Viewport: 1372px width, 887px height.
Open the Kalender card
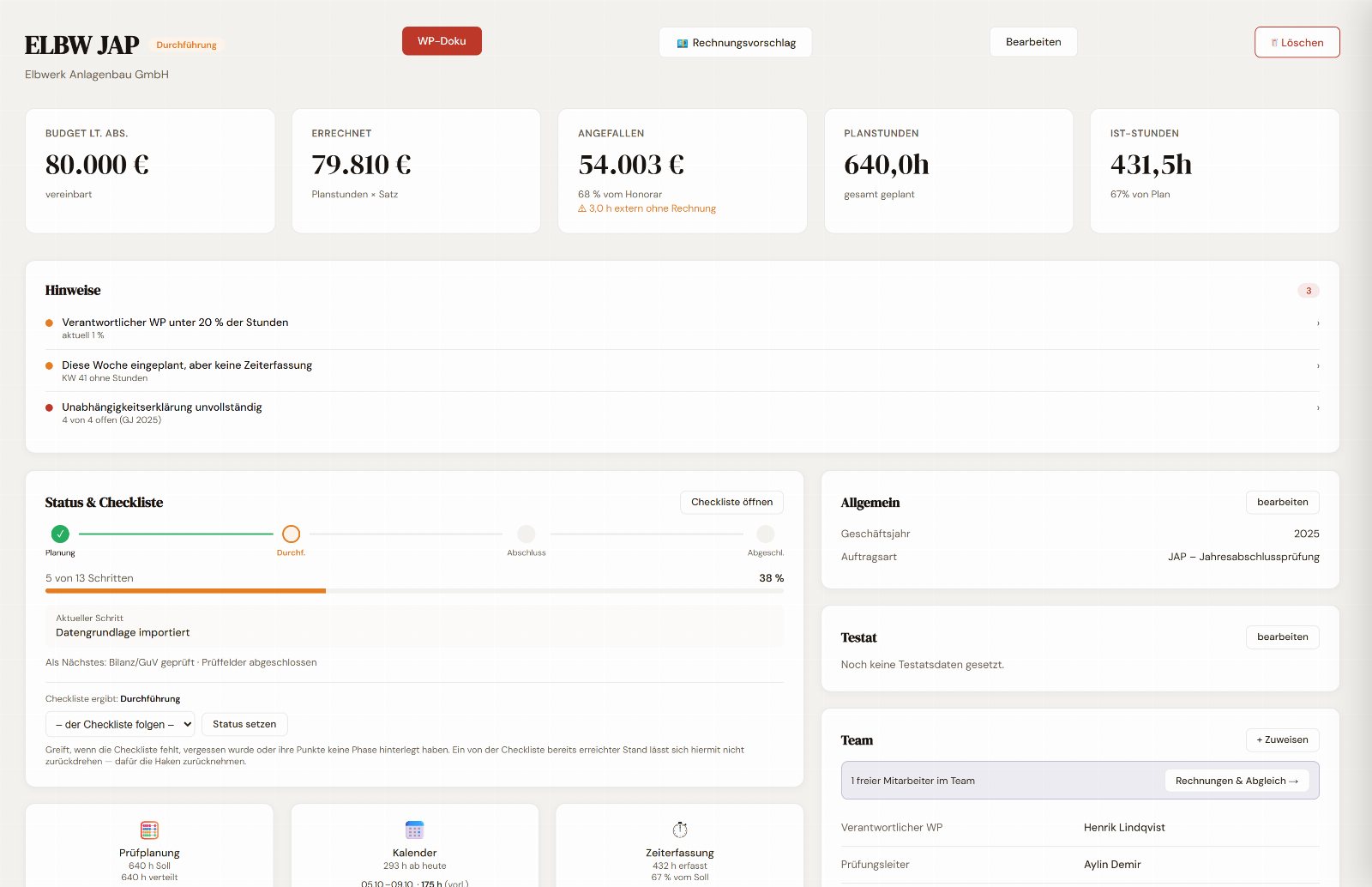[x=414, y=845]
